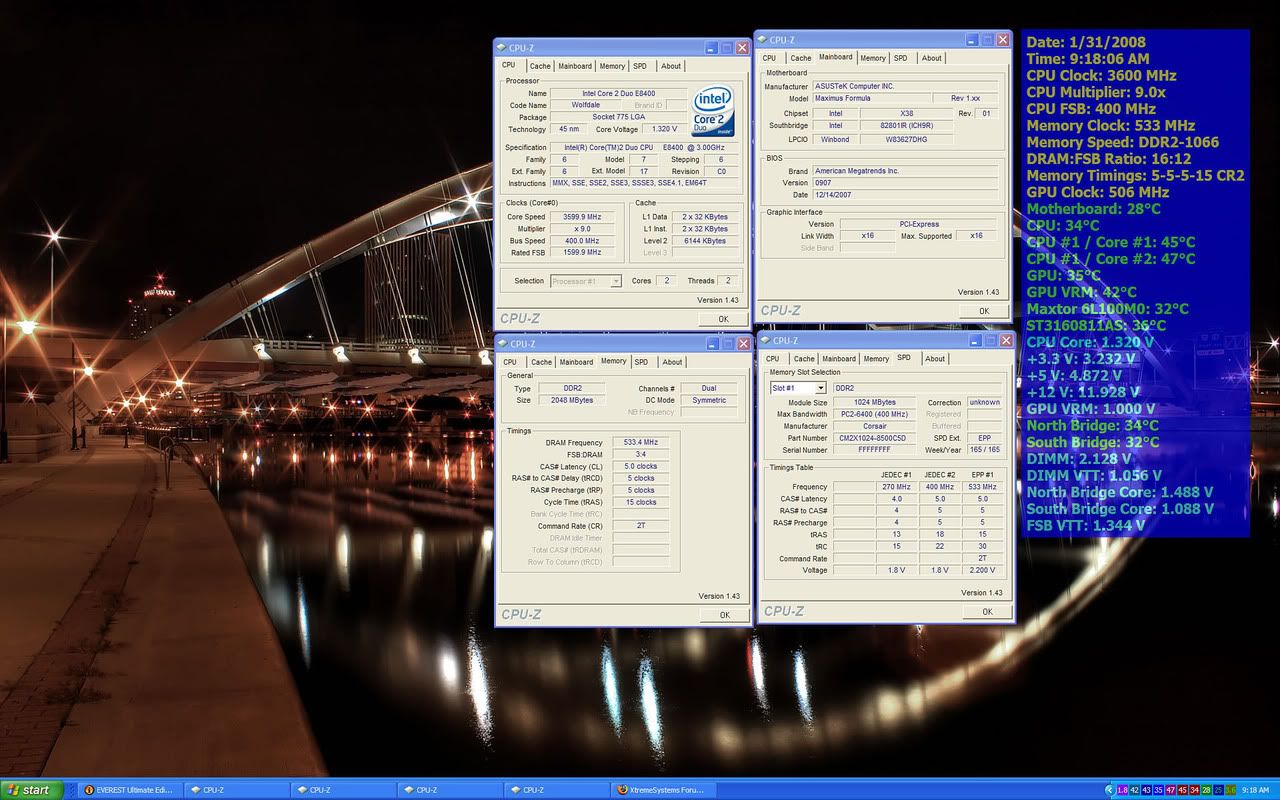Click OK in the CPU-Z SPD window
The image size is (1280, 800).
coord(987,612)
